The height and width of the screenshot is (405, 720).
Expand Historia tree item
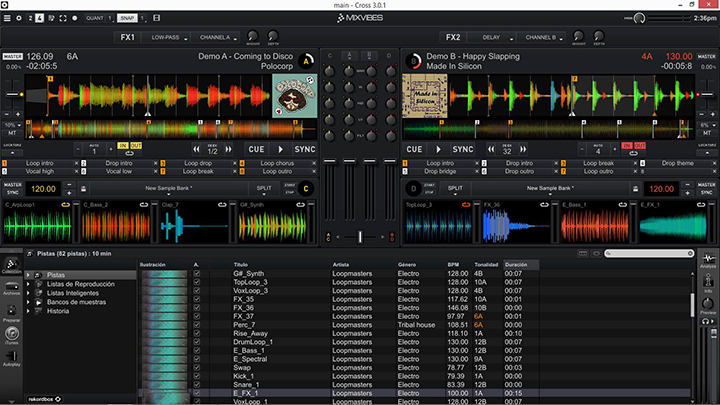28,311
